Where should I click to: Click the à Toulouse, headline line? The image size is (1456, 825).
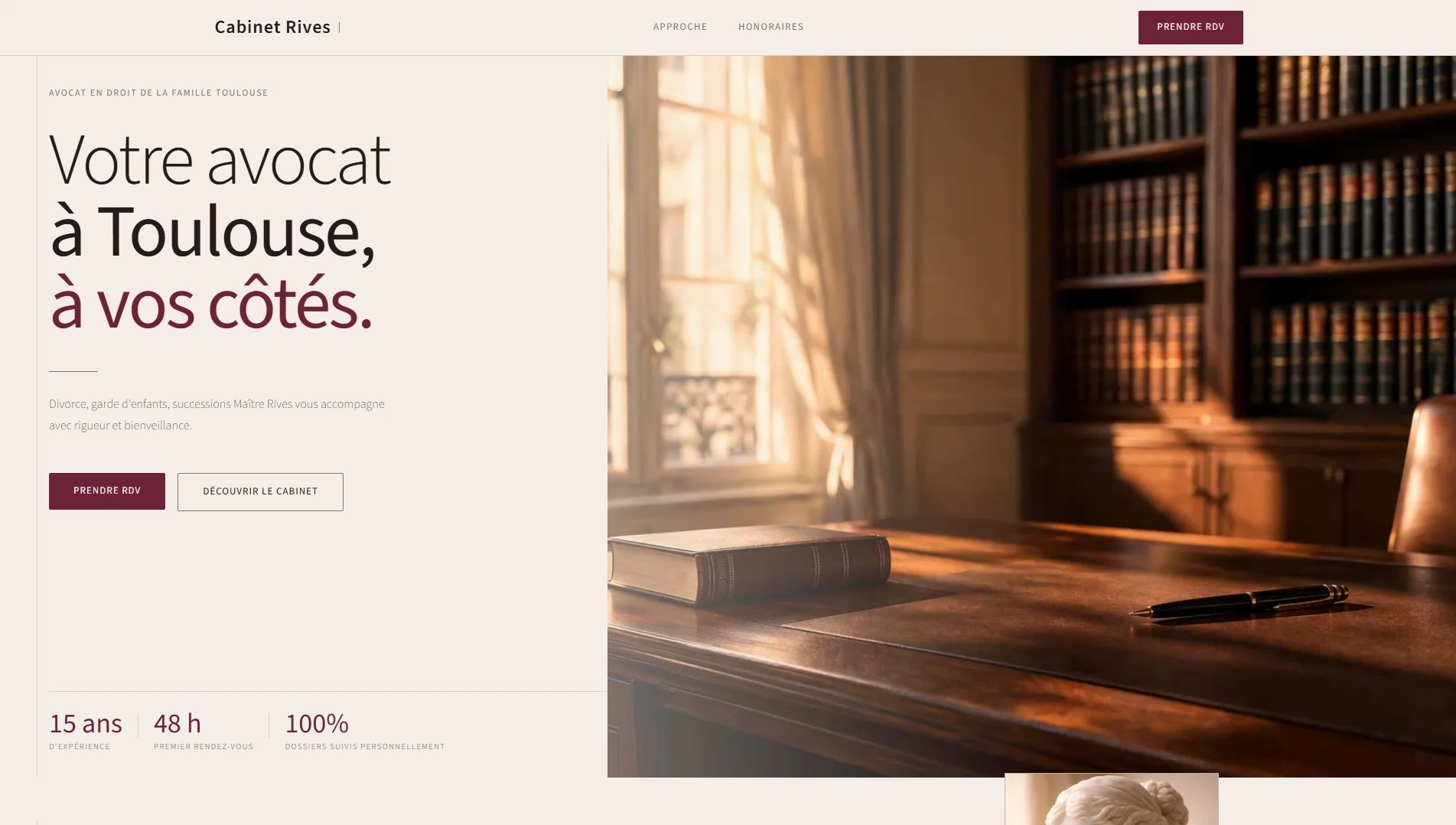tap(213, 232)
